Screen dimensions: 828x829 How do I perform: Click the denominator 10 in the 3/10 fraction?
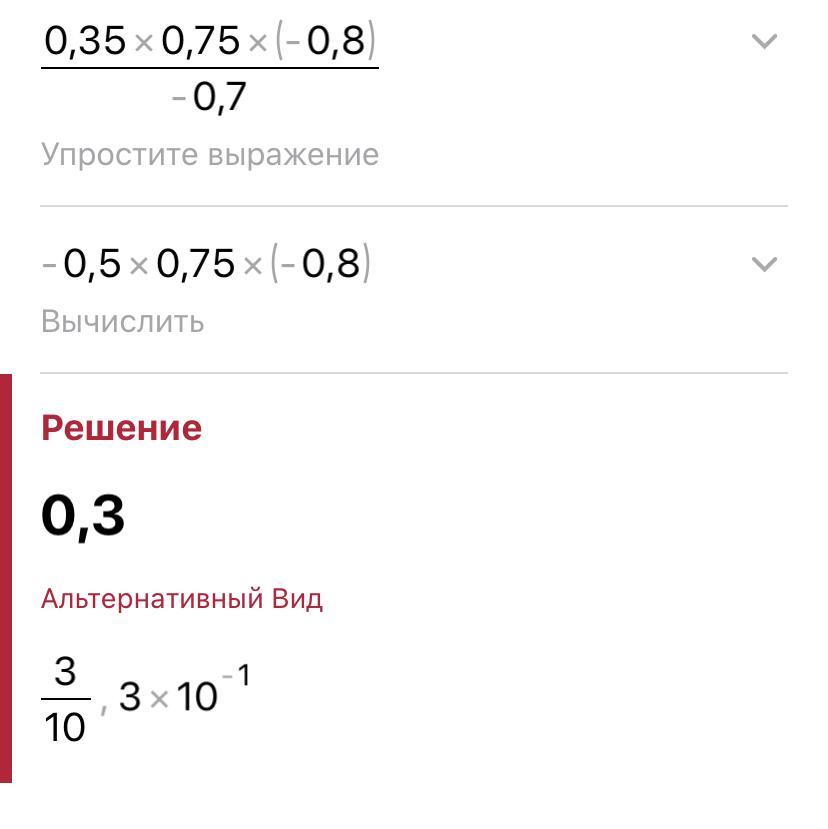66,728
